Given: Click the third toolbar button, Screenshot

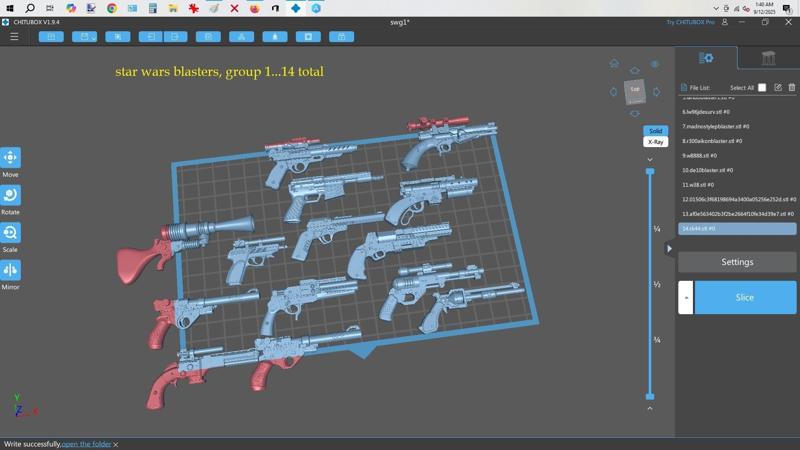Looking at the screenshot, I should [x=118, y=37].
